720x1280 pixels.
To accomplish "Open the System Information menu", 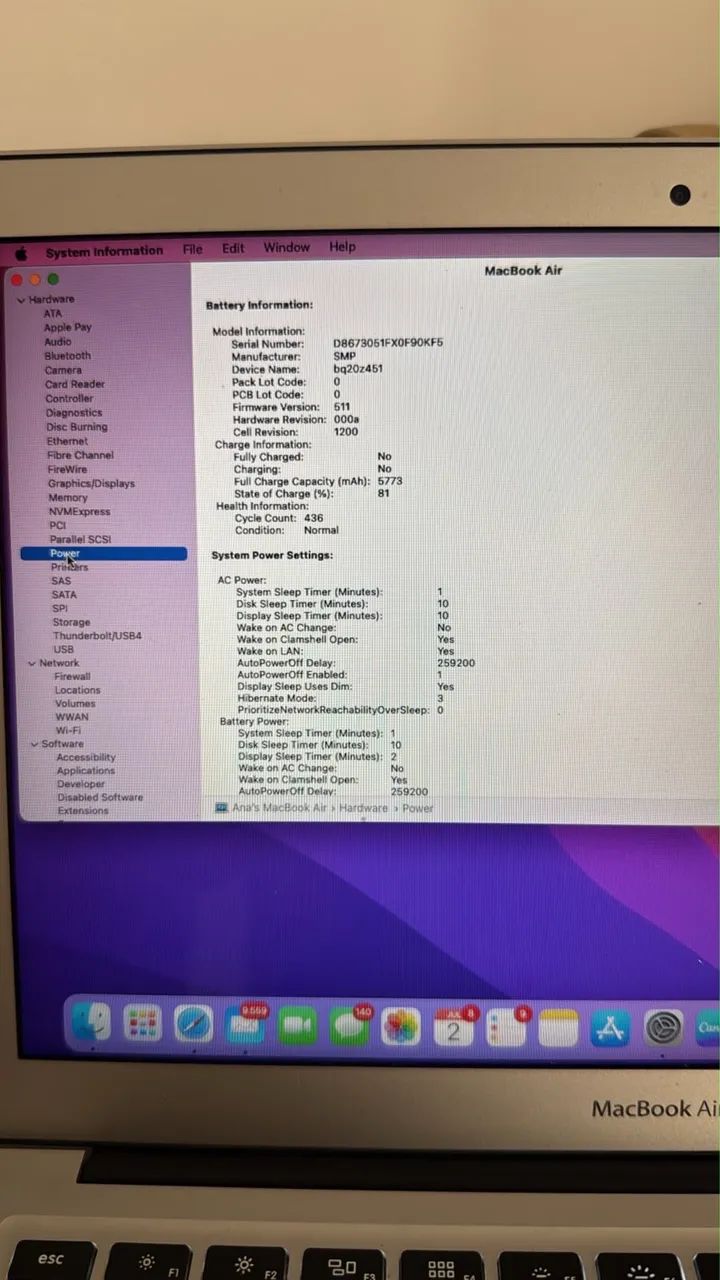I will (x=104, y=252).
